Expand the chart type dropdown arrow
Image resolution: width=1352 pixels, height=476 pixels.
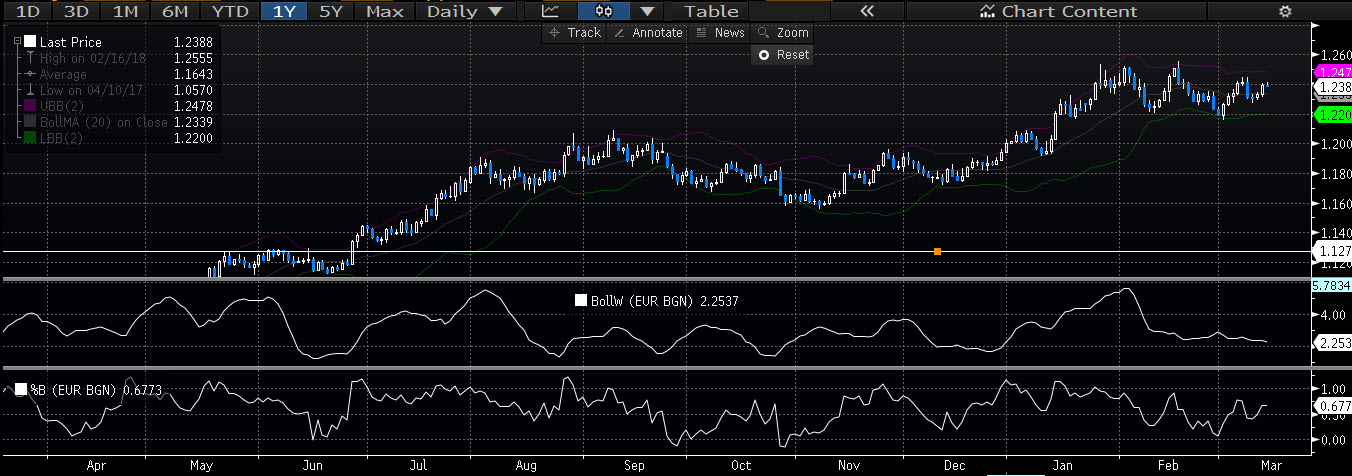pos(648,11)
